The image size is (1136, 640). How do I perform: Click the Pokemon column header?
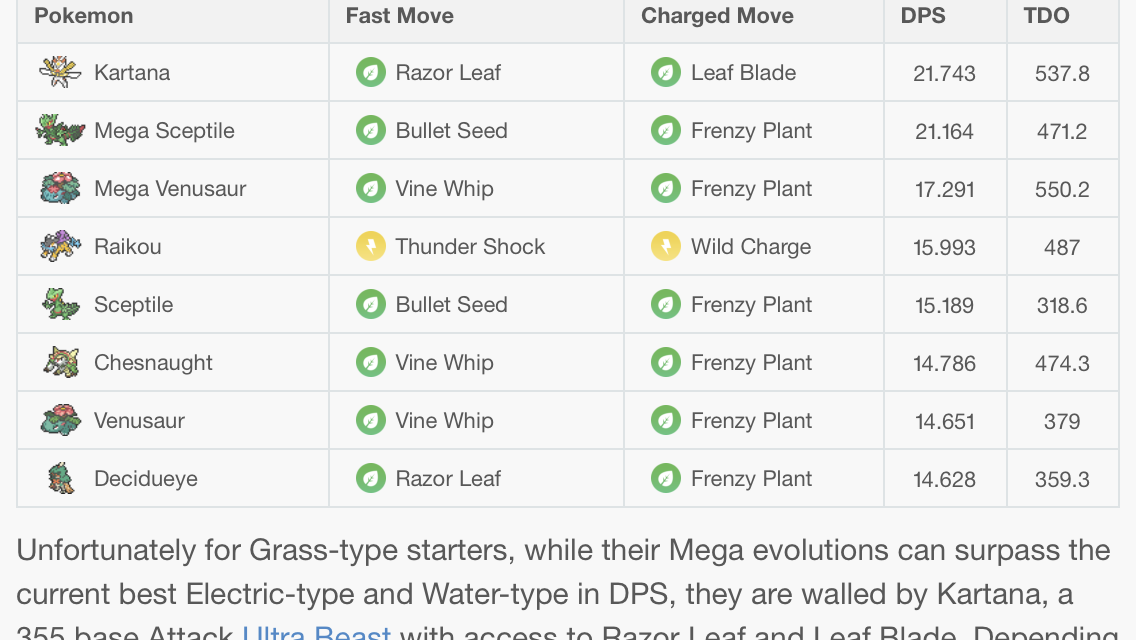pos(83,16)
